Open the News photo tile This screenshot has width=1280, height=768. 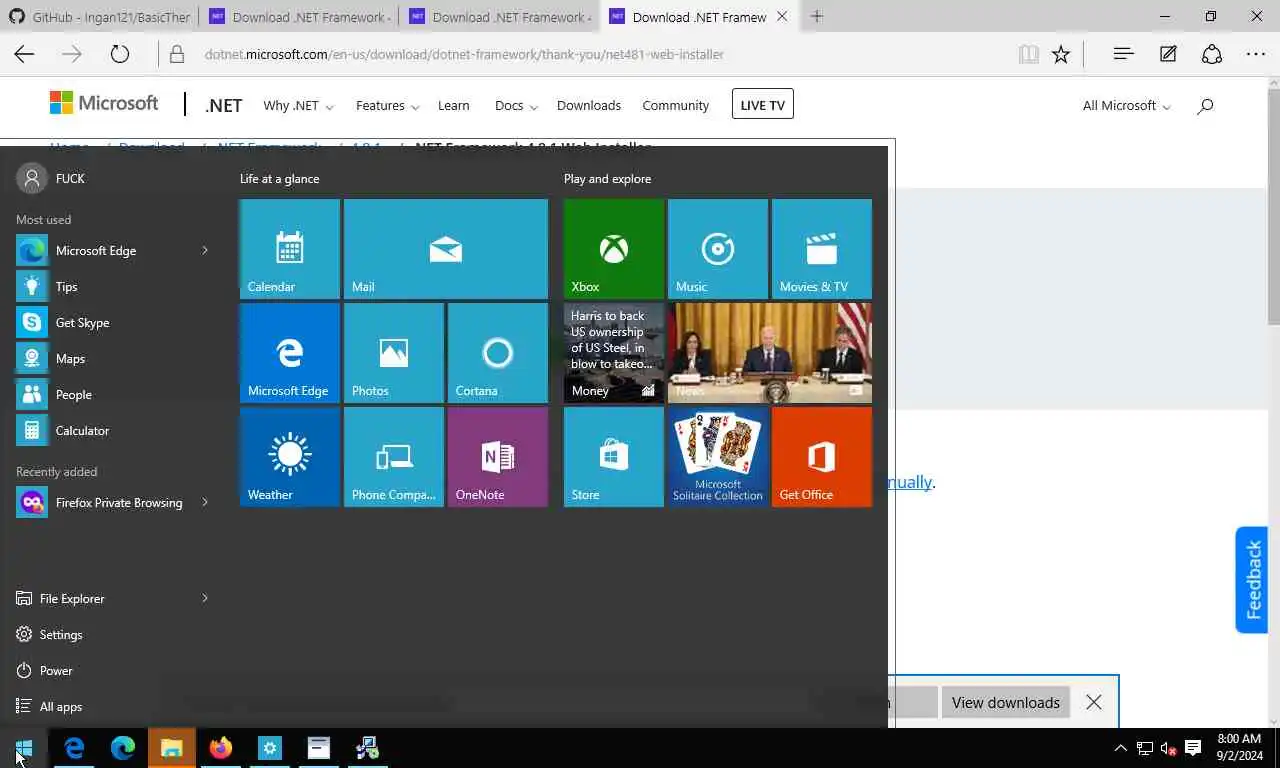(770, 353)
